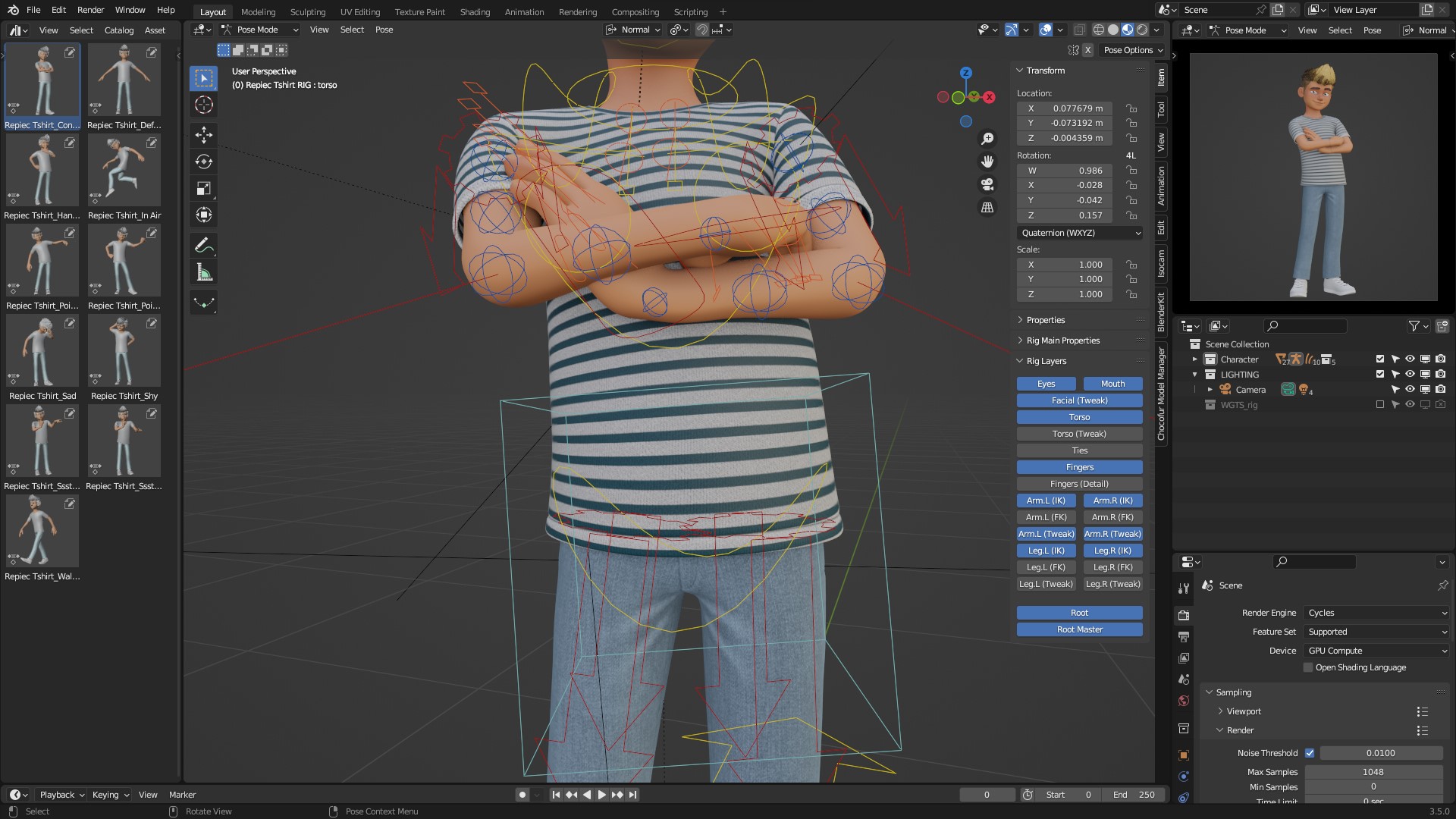Select the Annotate pencil tool
This screenshot has height=819, width=1456.
[x=203, y=246]
